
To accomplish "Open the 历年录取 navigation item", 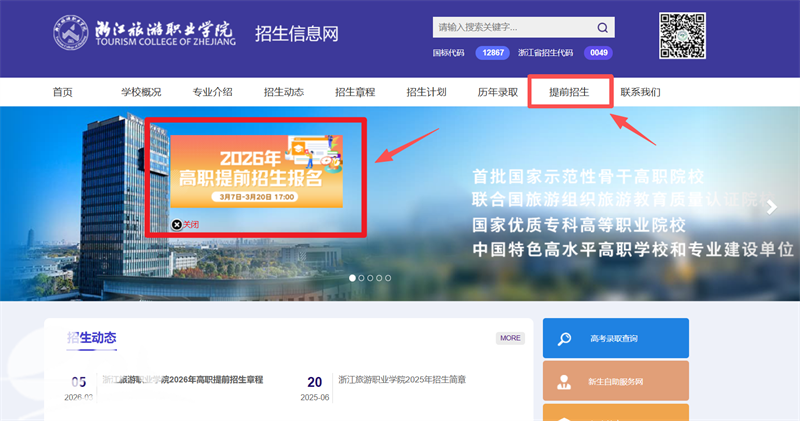I will click(x=497, y=92).
